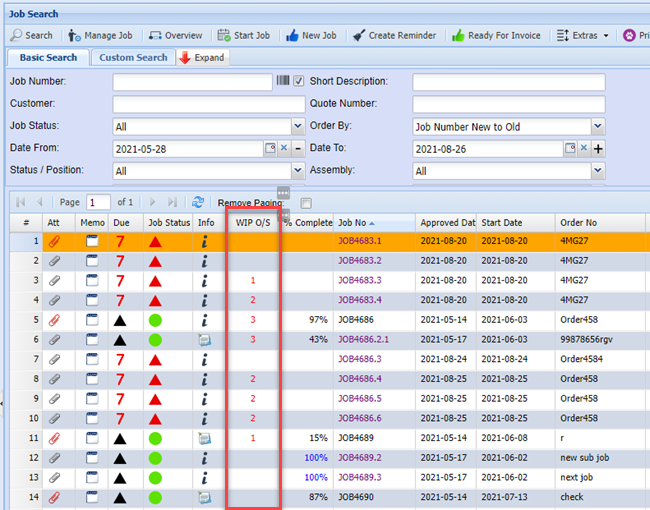Viewport: 650px width, 510px height.
Task: Open the Job Status dropdown
Action: pos(298,127)
